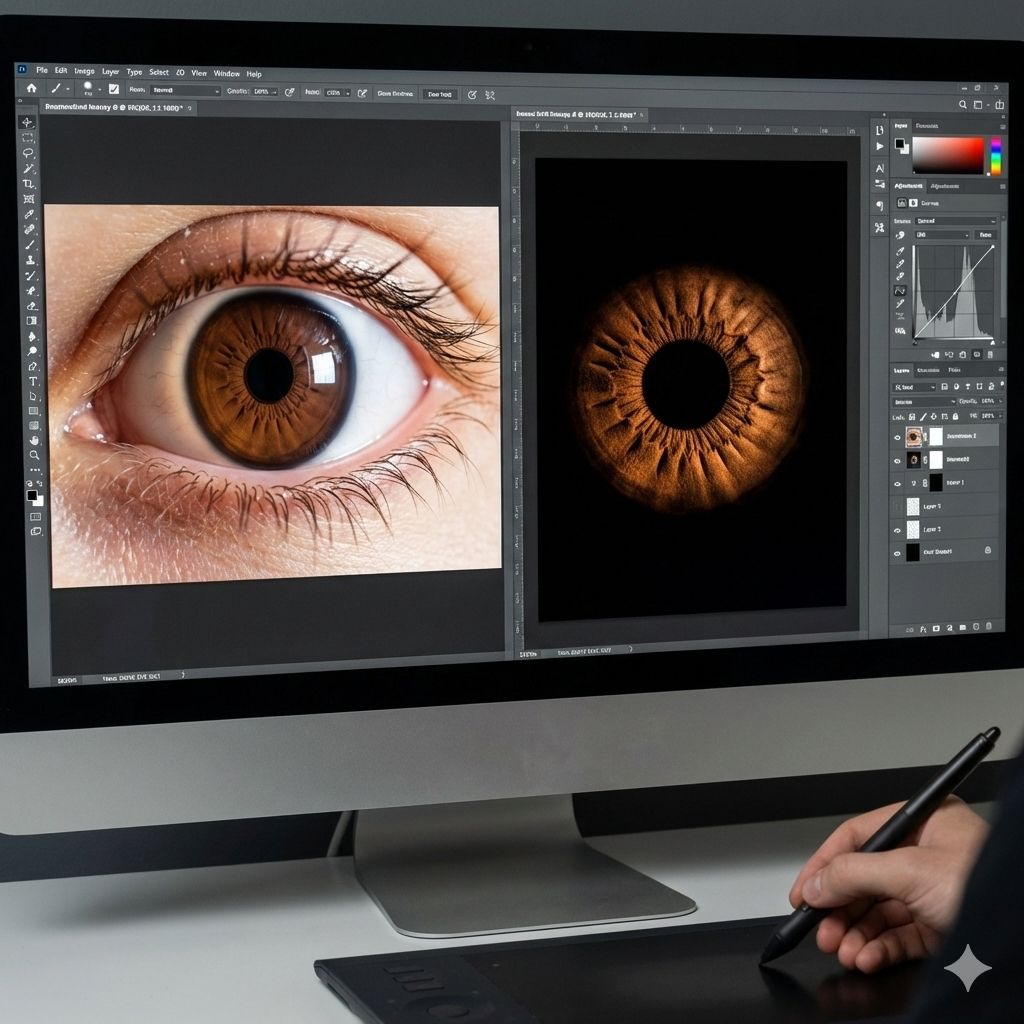
Task: Switch to the right document tab
Action: (x=575, y=115)
